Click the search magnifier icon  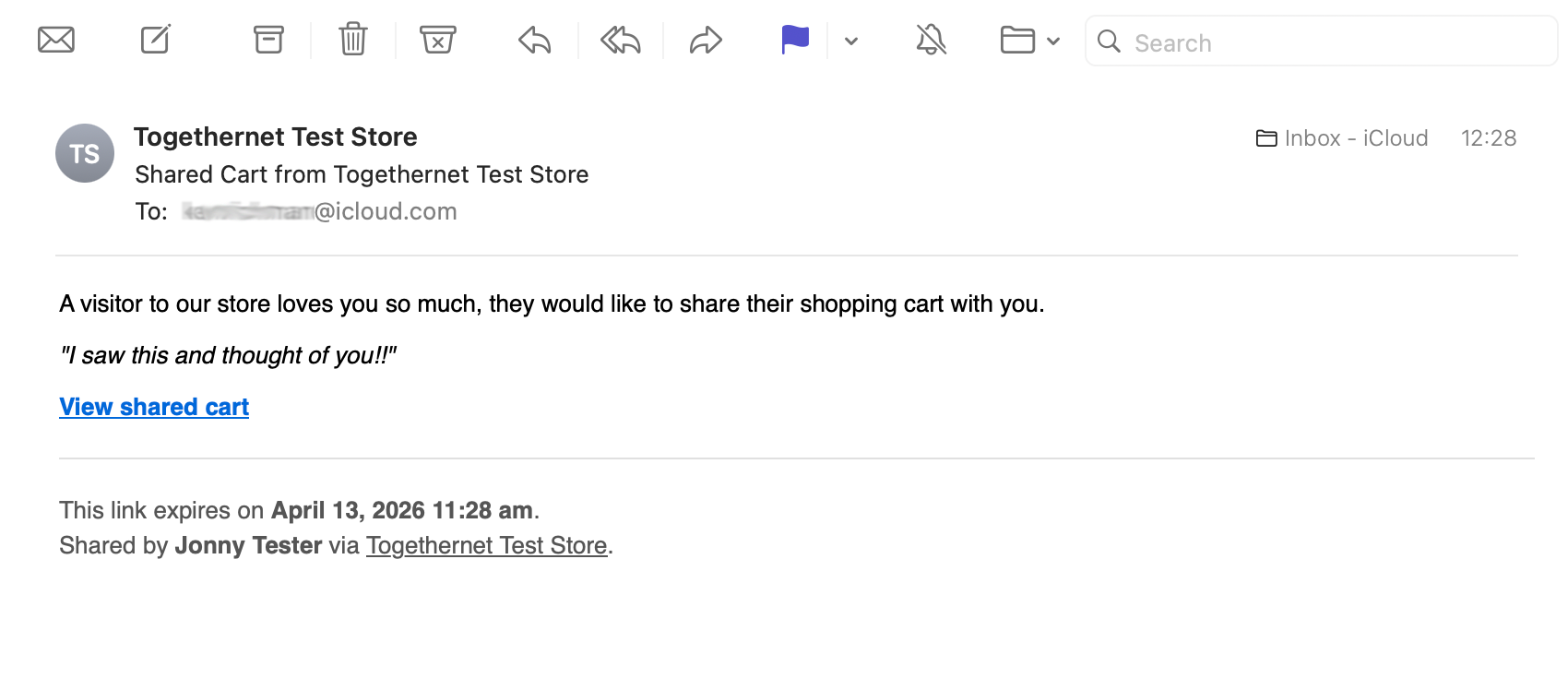(1109, 42)
